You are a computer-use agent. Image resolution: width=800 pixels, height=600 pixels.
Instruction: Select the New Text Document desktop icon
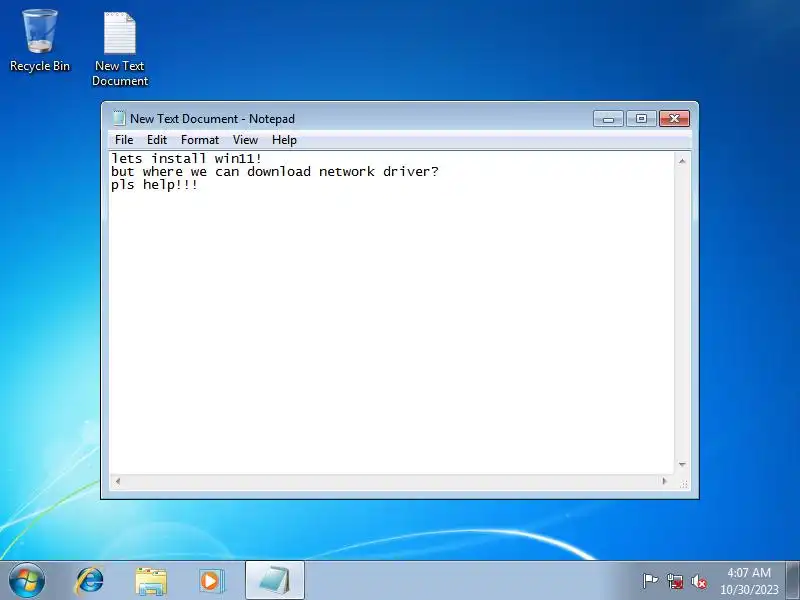[120, 48]
